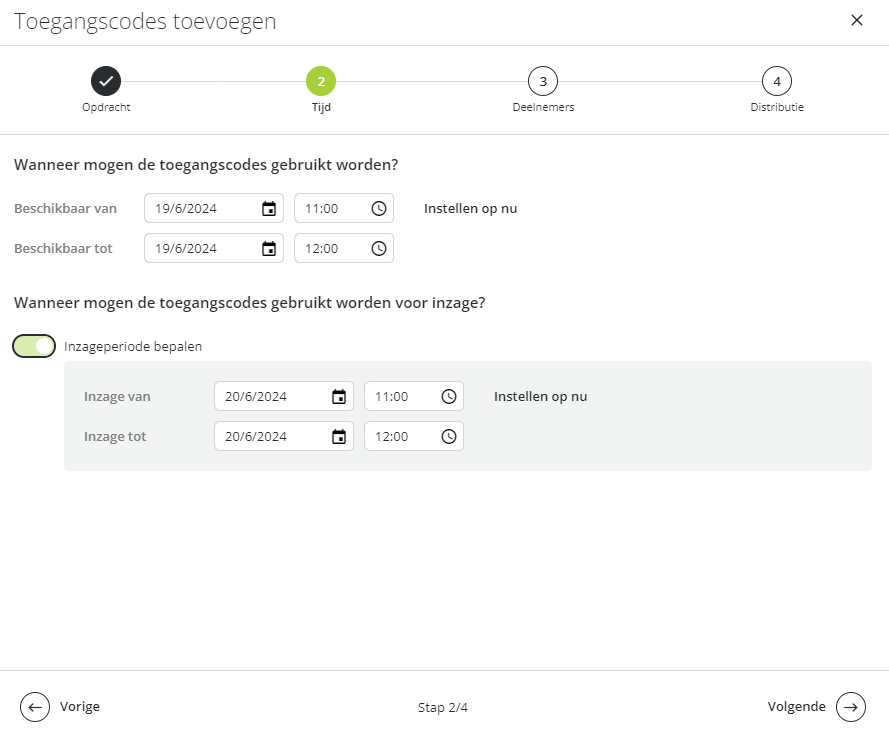Click Instellen op nu for Beschikbaar van
The image size is (889, 738).
pos(471,209)
